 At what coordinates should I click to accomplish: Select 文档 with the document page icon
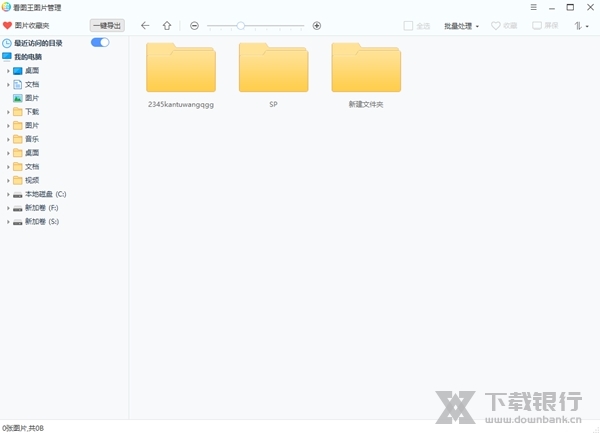point(26,85)
